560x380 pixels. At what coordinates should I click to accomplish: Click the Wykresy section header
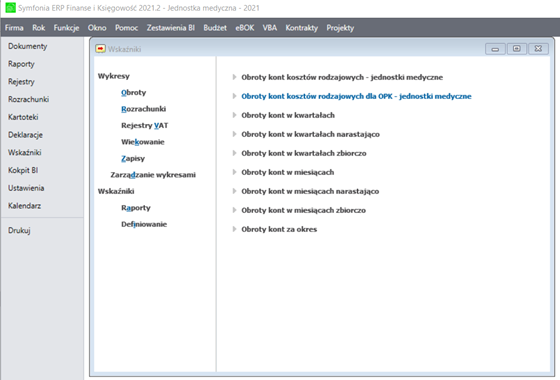114,76
